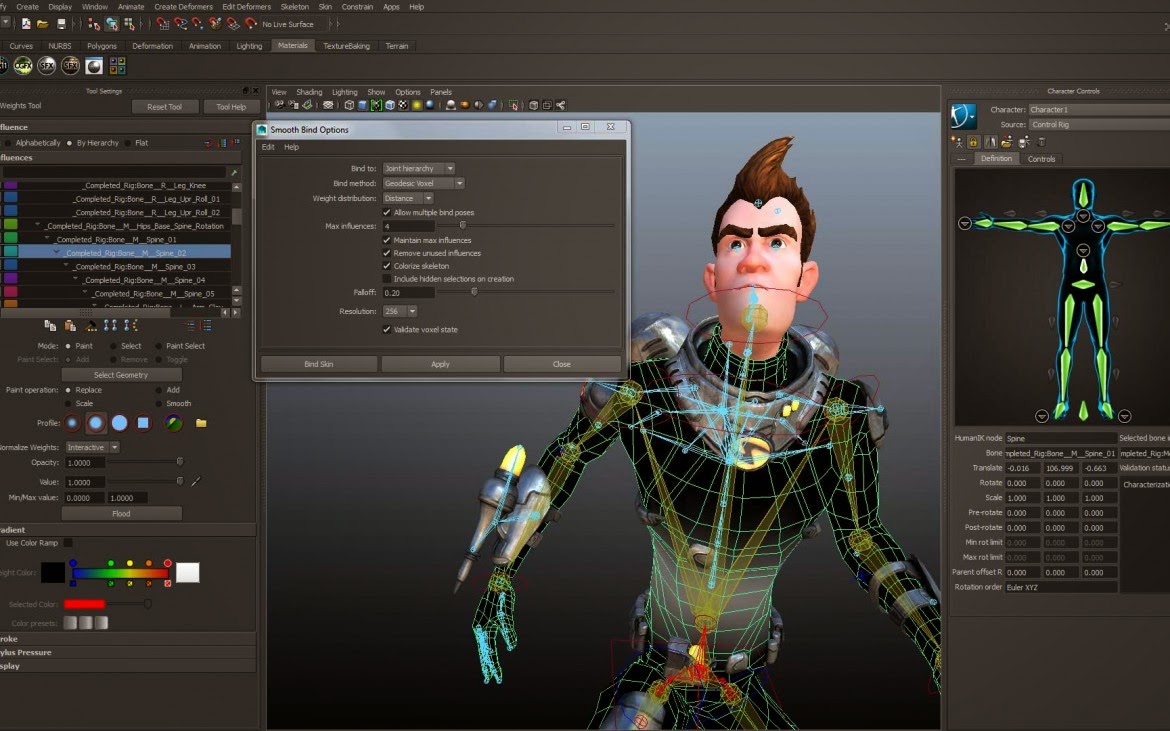
Task: Click the Bind Skin button
Action: (x=318, y=363)
